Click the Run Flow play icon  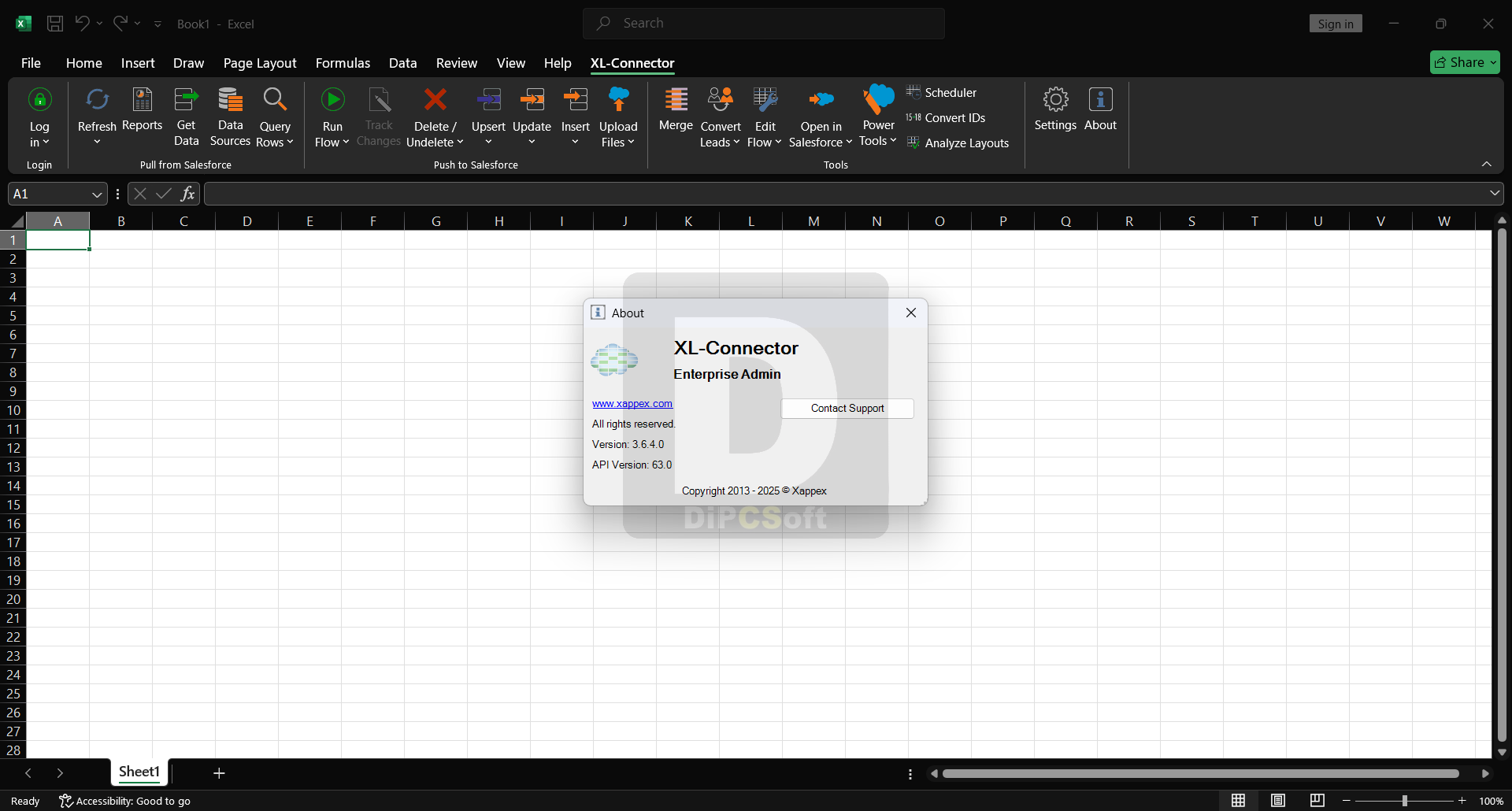coord(332,100)
